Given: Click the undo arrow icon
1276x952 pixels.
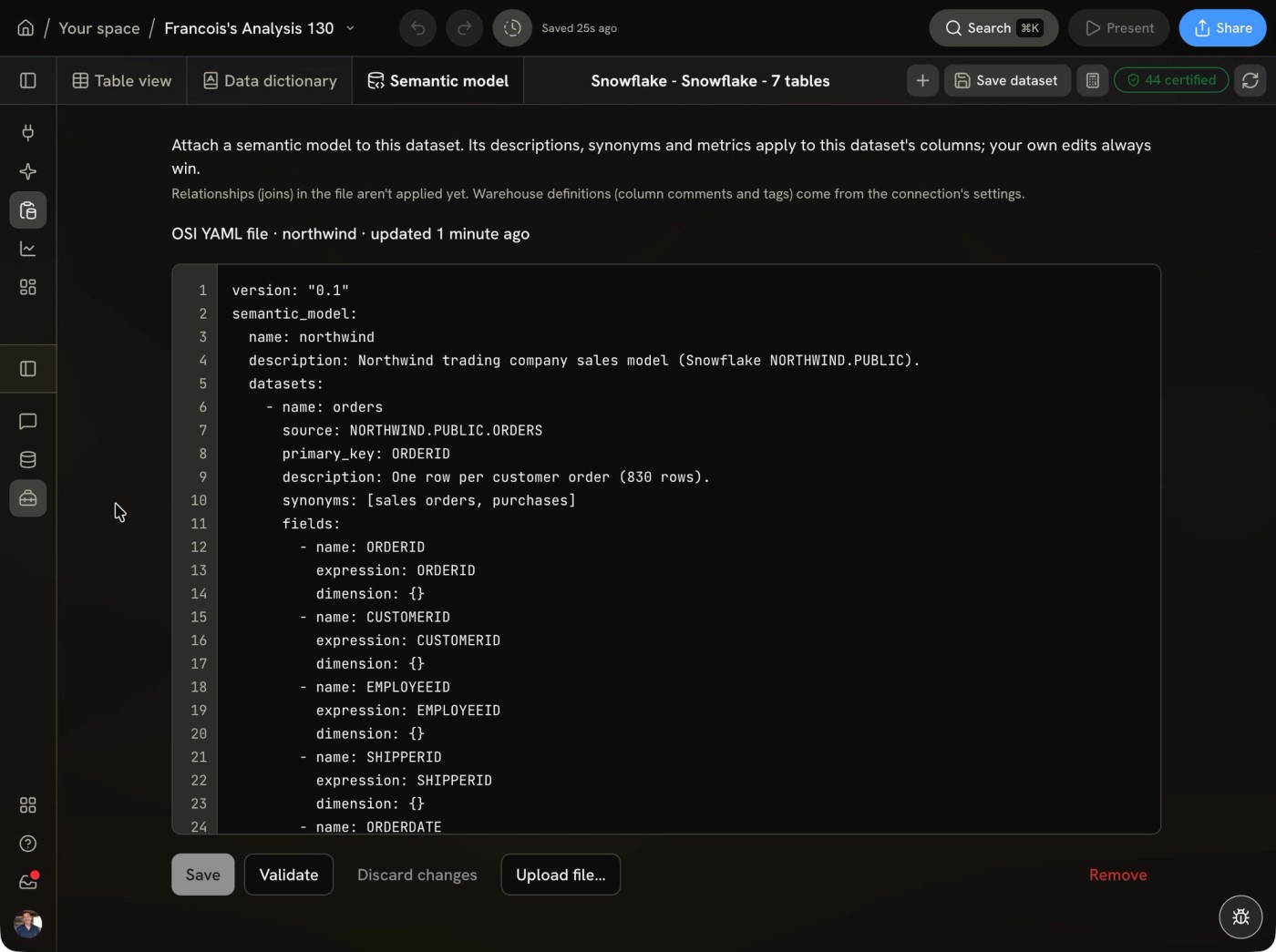Looking at the screenshot, I should click(417, 28).
